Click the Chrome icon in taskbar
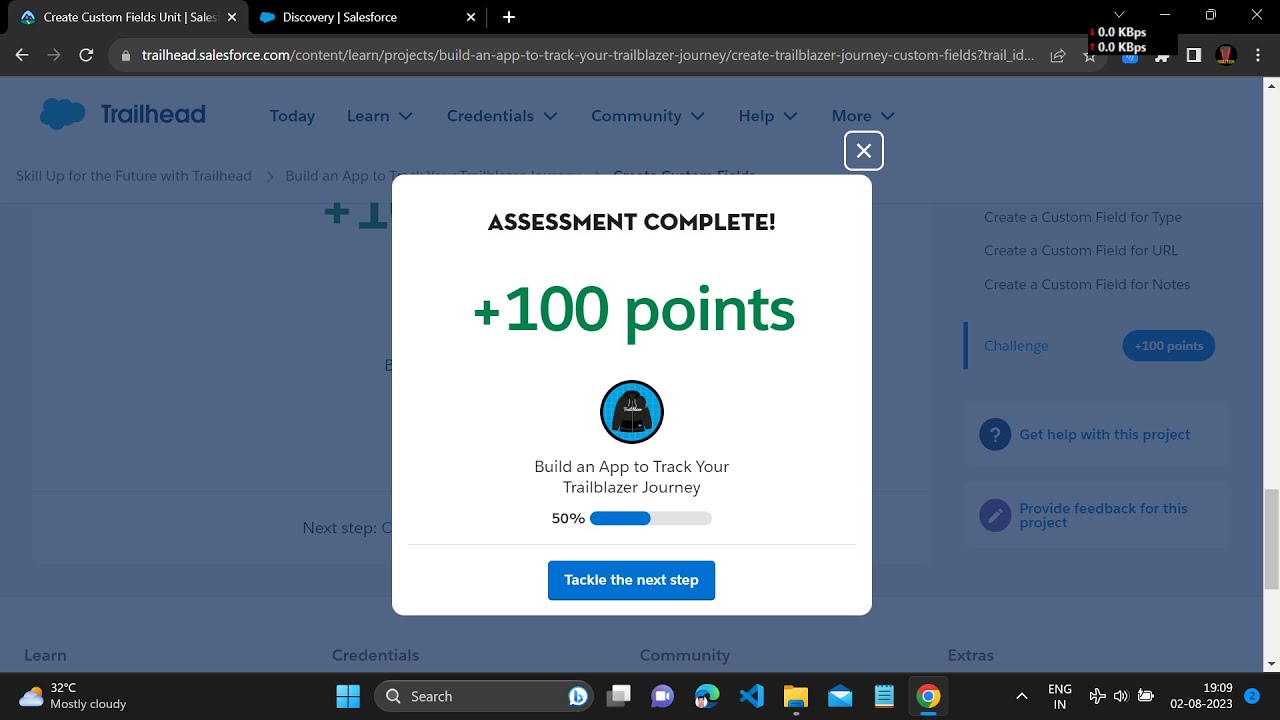Image resolution: width=1280 pixels, height=720 pixels. point(929,696)
